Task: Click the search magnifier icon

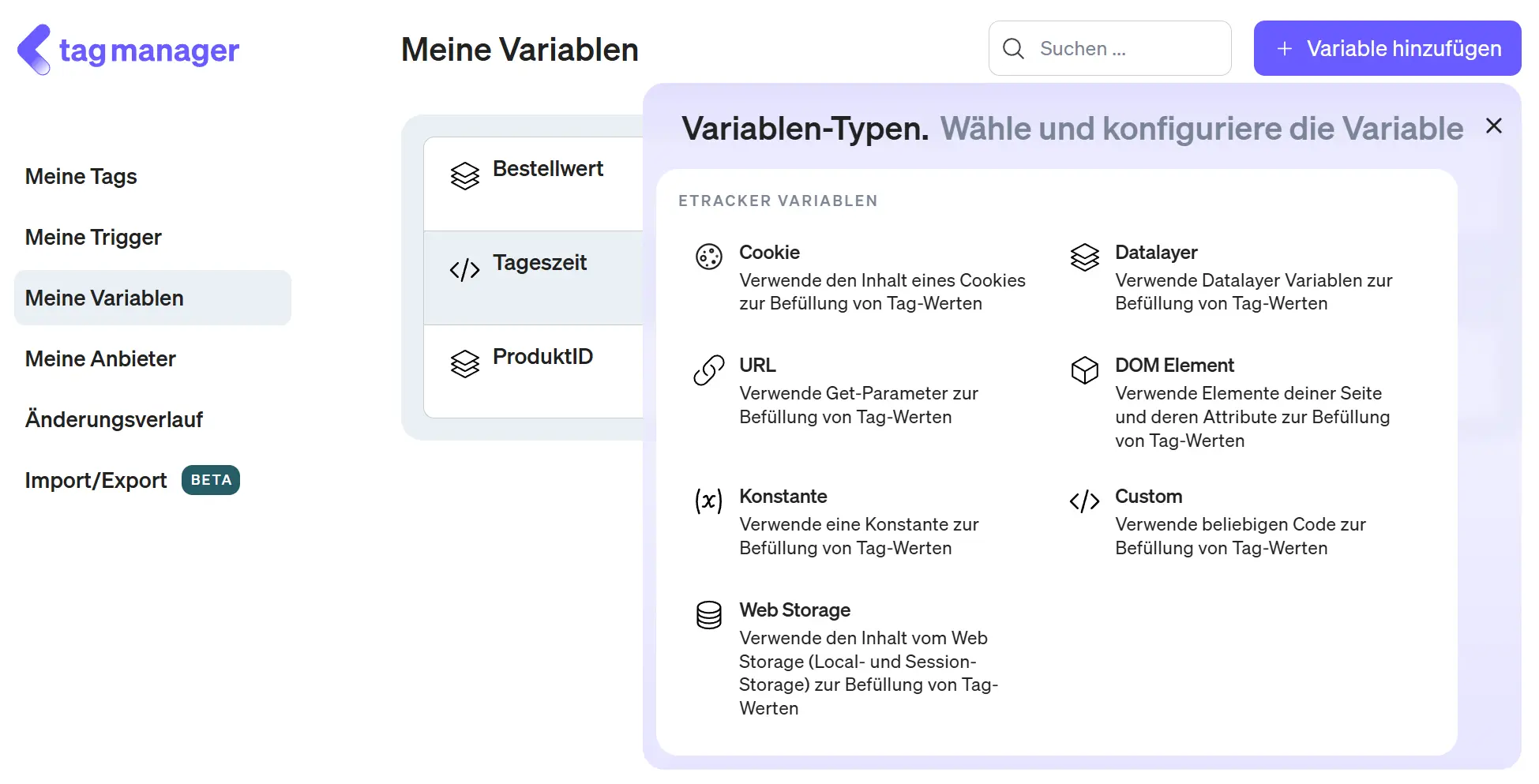Action: point(1013,48)
